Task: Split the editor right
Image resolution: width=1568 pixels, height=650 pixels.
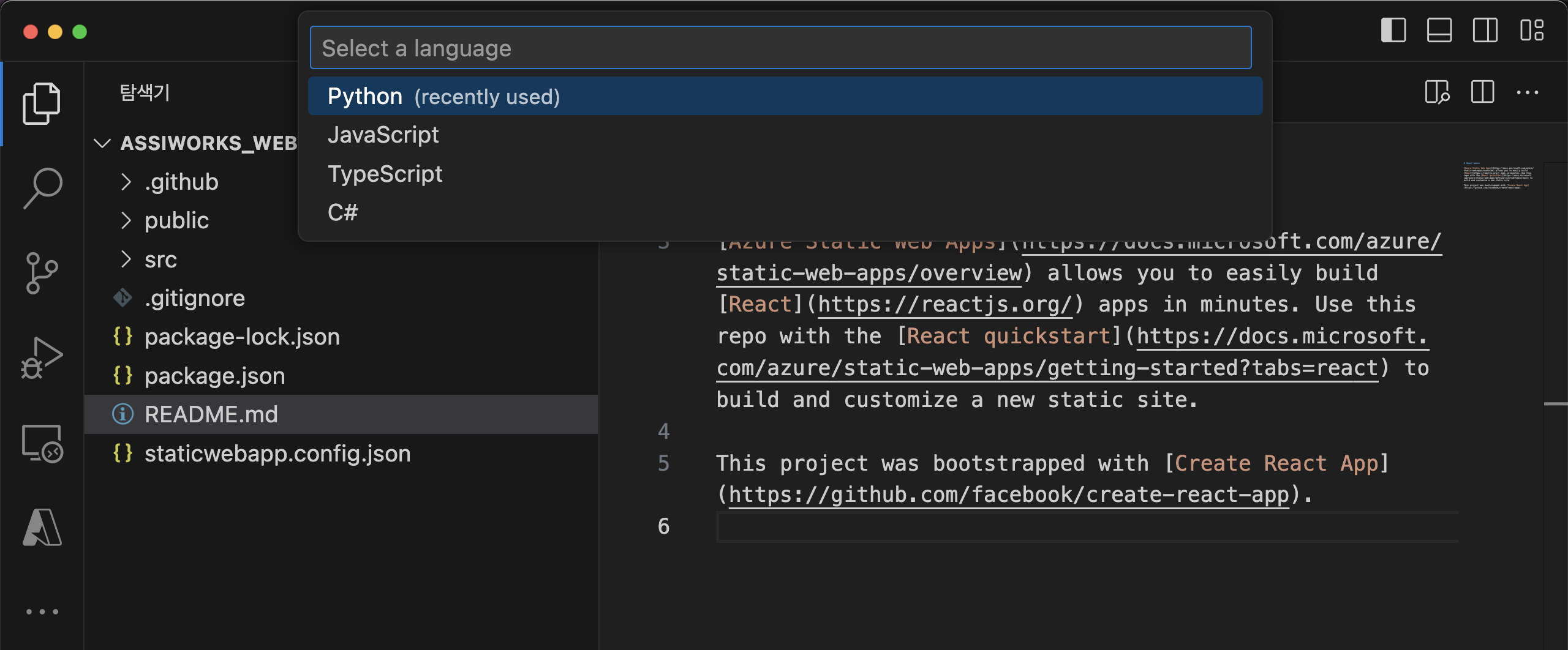Action: pyautogui.click(x=1482, y=93)
